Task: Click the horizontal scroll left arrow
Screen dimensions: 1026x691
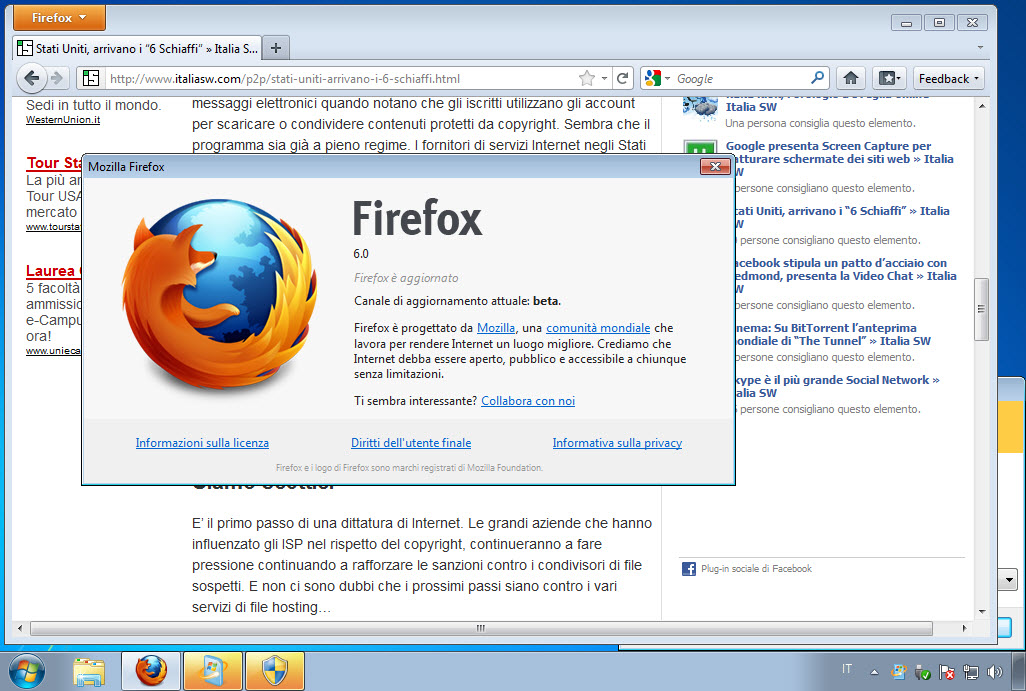Action: tap(20, 628)
